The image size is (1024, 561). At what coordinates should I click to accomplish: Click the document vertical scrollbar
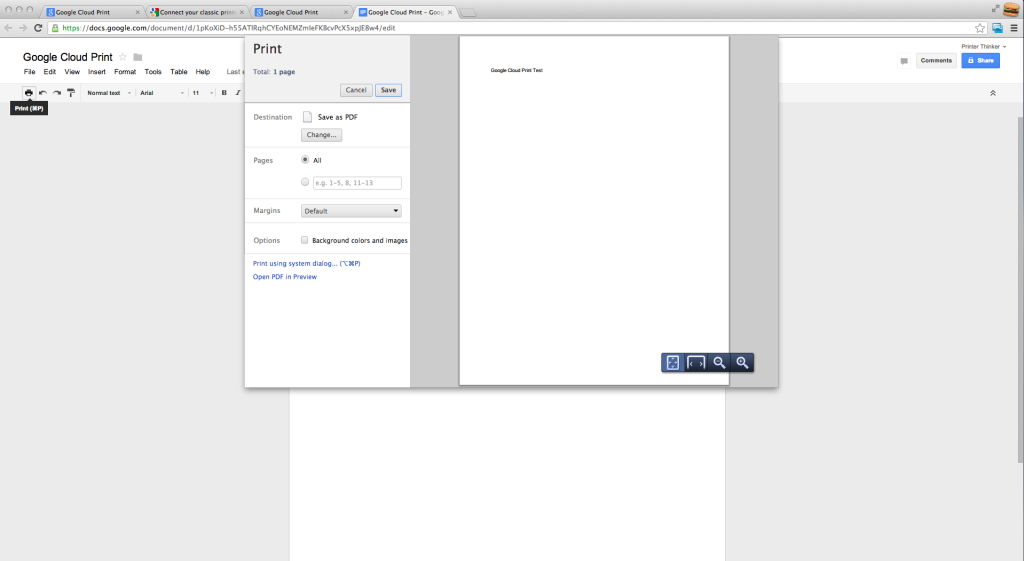click(x=1020, y=291)
